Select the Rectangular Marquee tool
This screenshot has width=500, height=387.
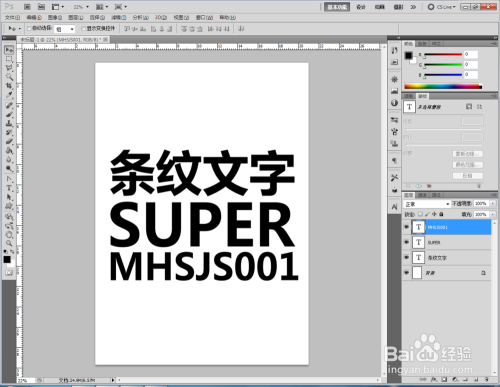click(9, 59)
